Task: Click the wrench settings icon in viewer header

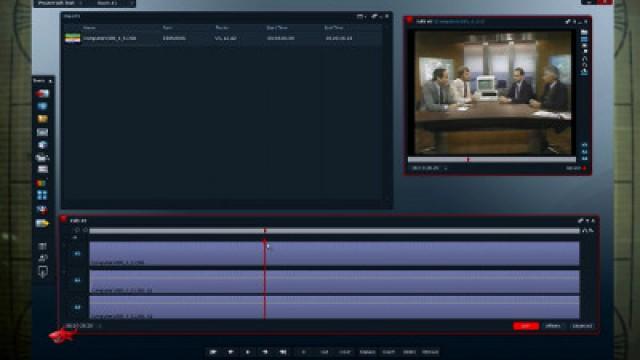Action: pos(568,22)
